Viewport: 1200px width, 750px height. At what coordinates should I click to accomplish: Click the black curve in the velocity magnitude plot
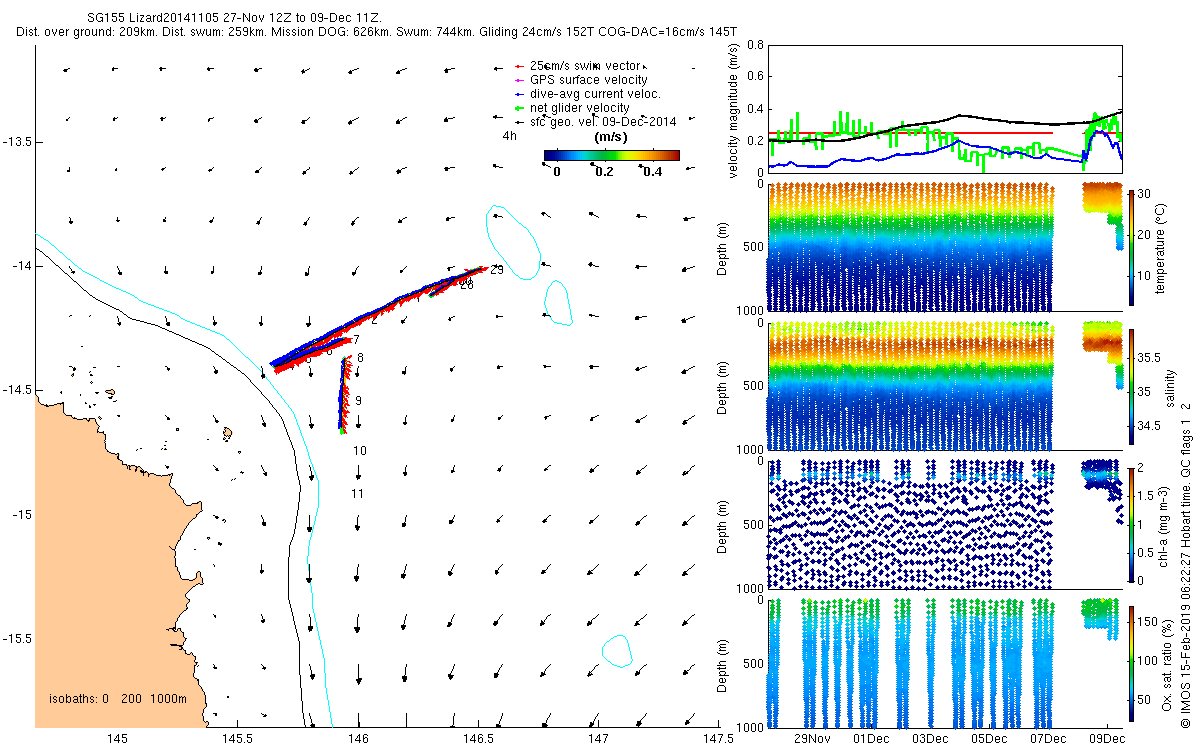pos(958,116)
